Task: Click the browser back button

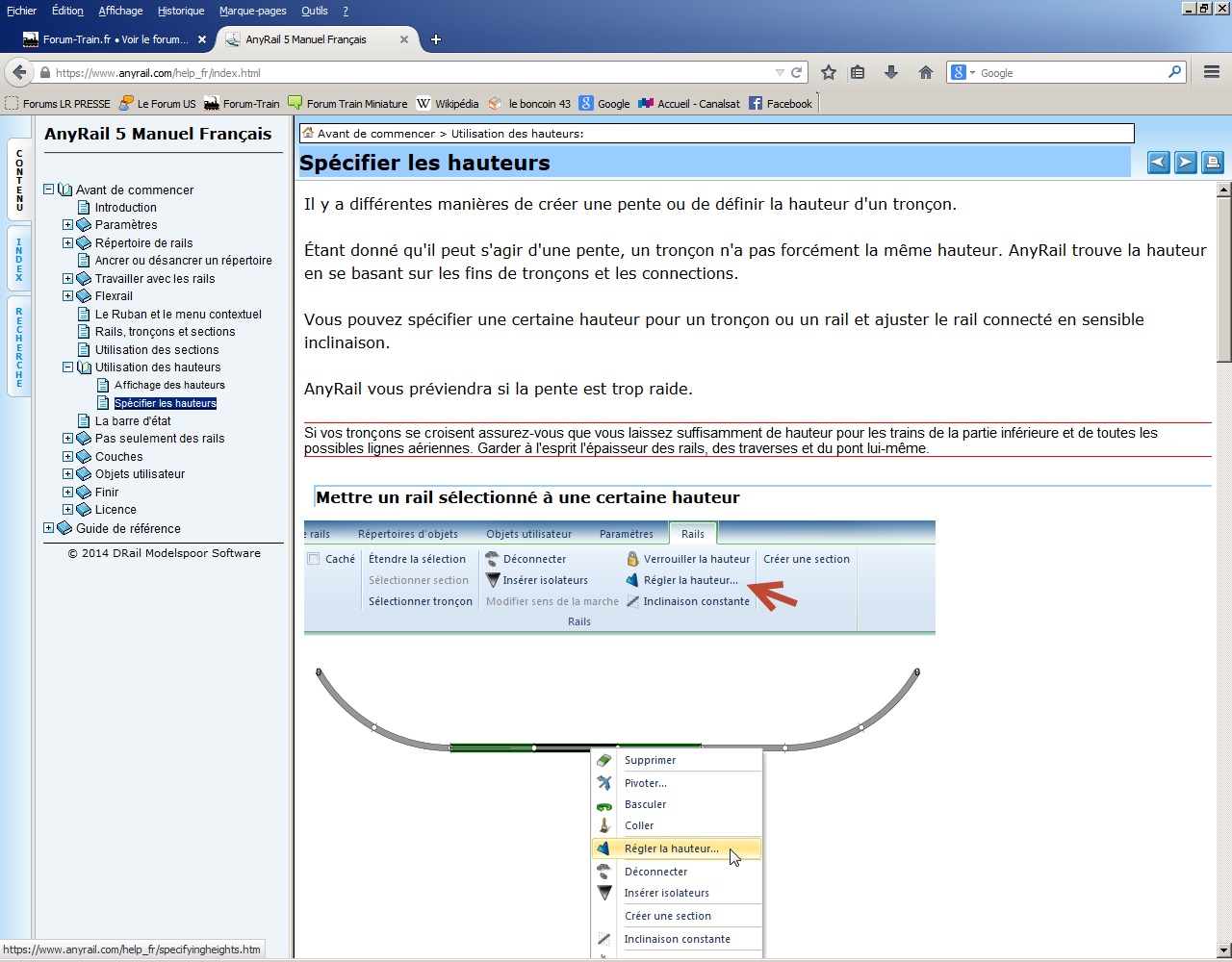Action: point(19,72)
